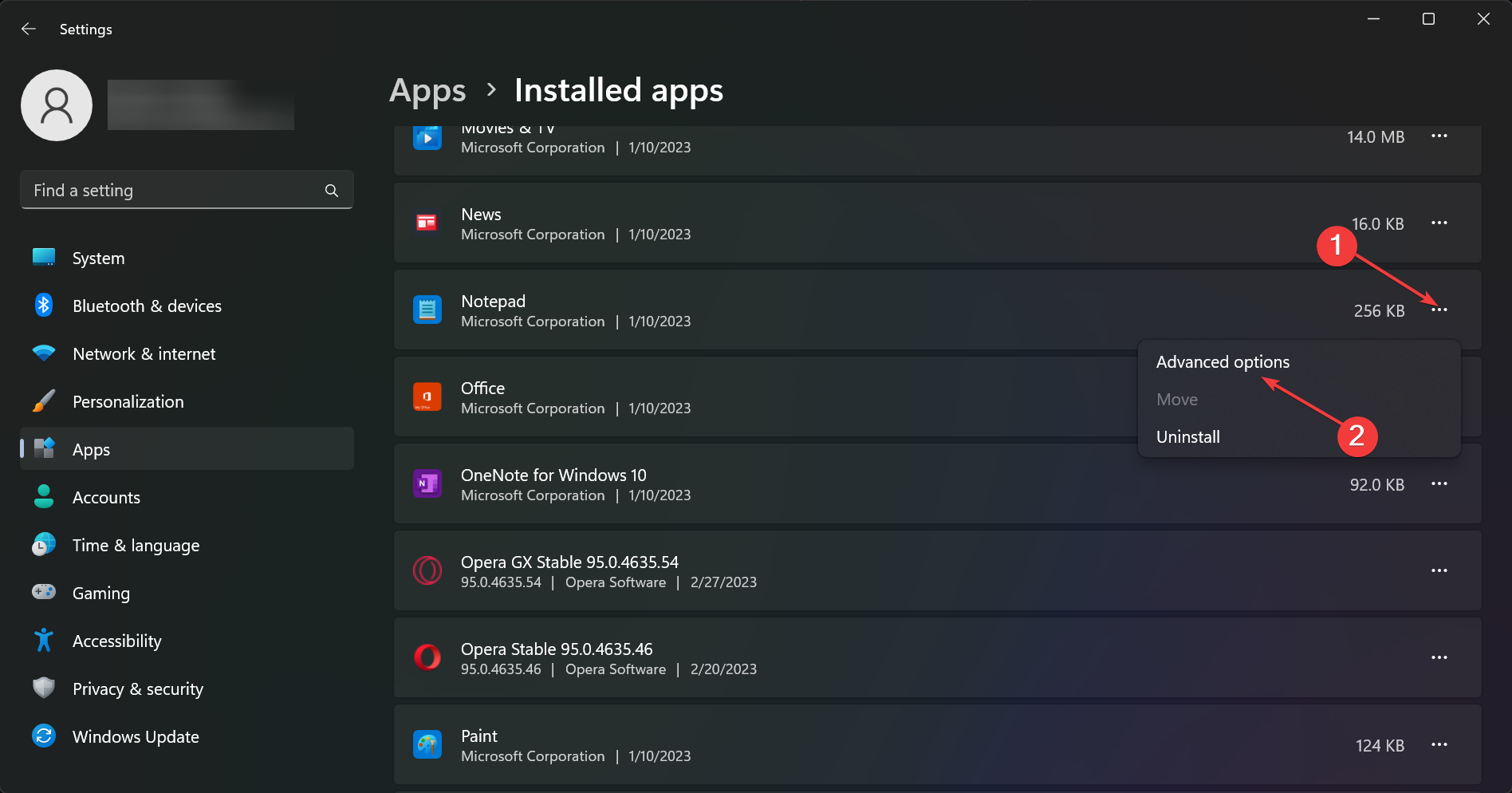Open Windows Update page
The height and width of the screenshot is (793, 1512).
tap(187, 736)
